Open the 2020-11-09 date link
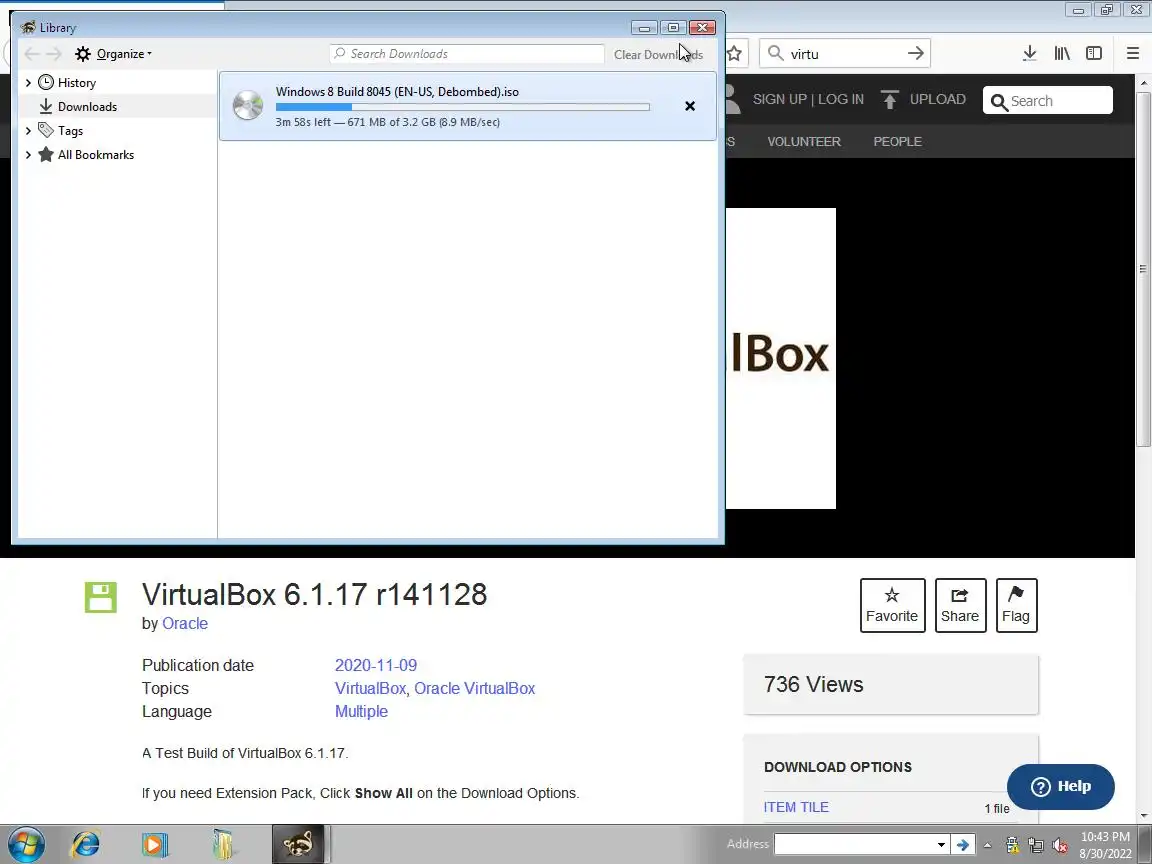Viewport: 1152px width, 864px height. click(x=375, y=665)
